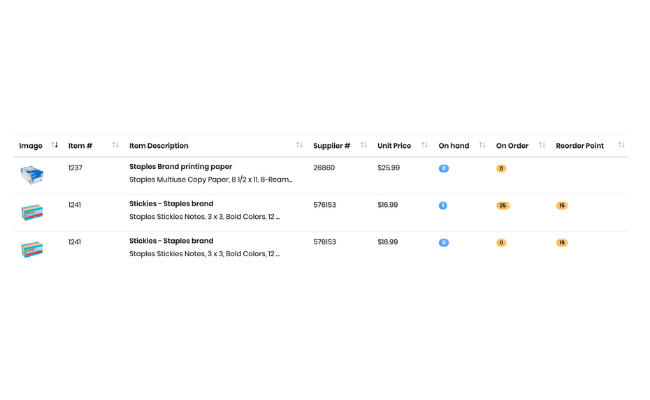Sort by Item Description column arrows
The height and width of the screenshot is (400, 650).
299,145
